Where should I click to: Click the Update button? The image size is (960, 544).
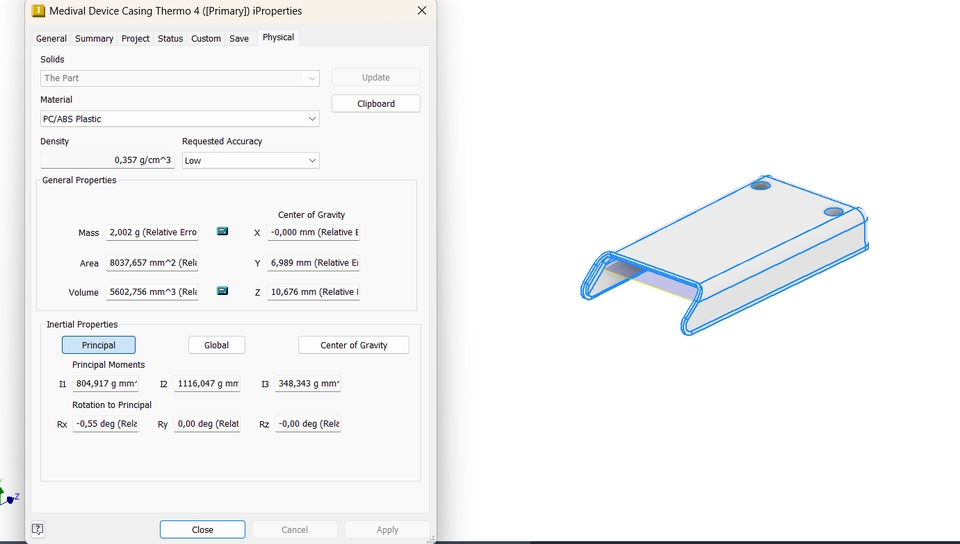coord(376,78)
